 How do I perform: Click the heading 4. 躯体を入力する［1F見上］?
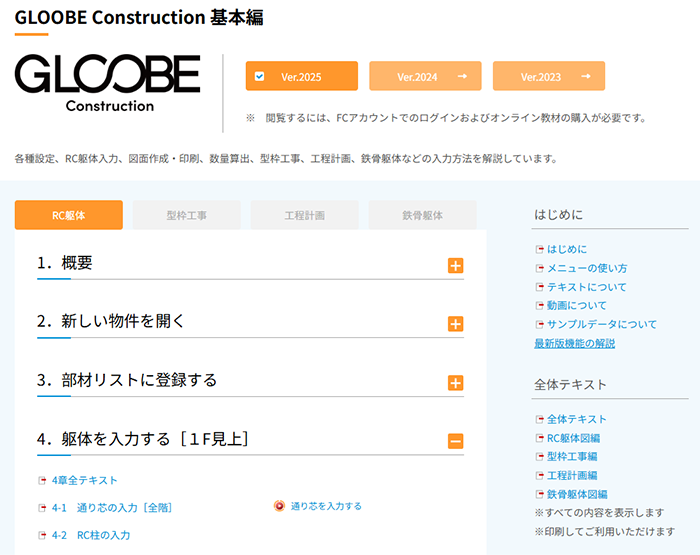point(143,439)
